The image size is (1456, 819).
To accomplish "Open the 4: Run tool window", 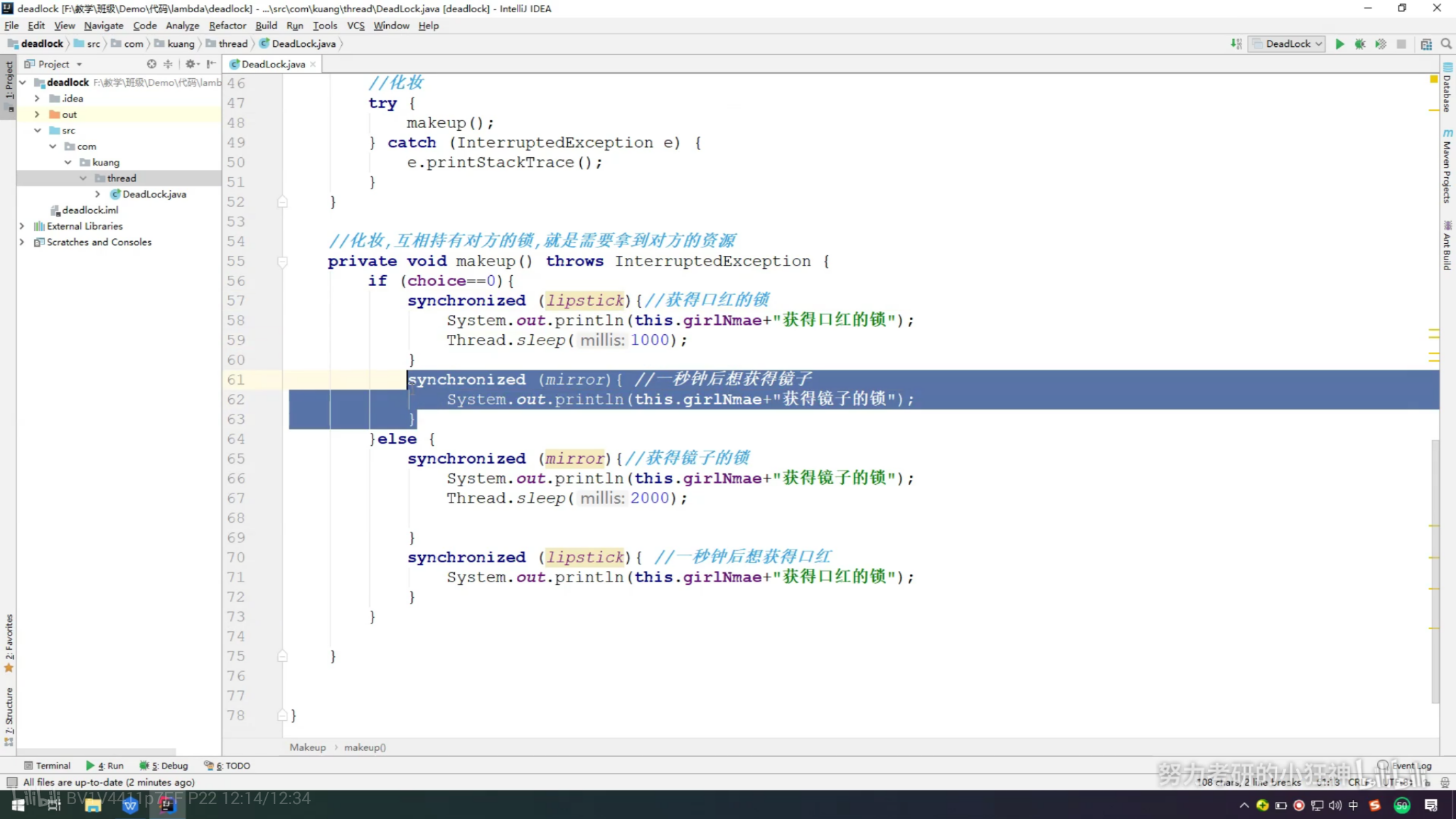I will (105, 766).
